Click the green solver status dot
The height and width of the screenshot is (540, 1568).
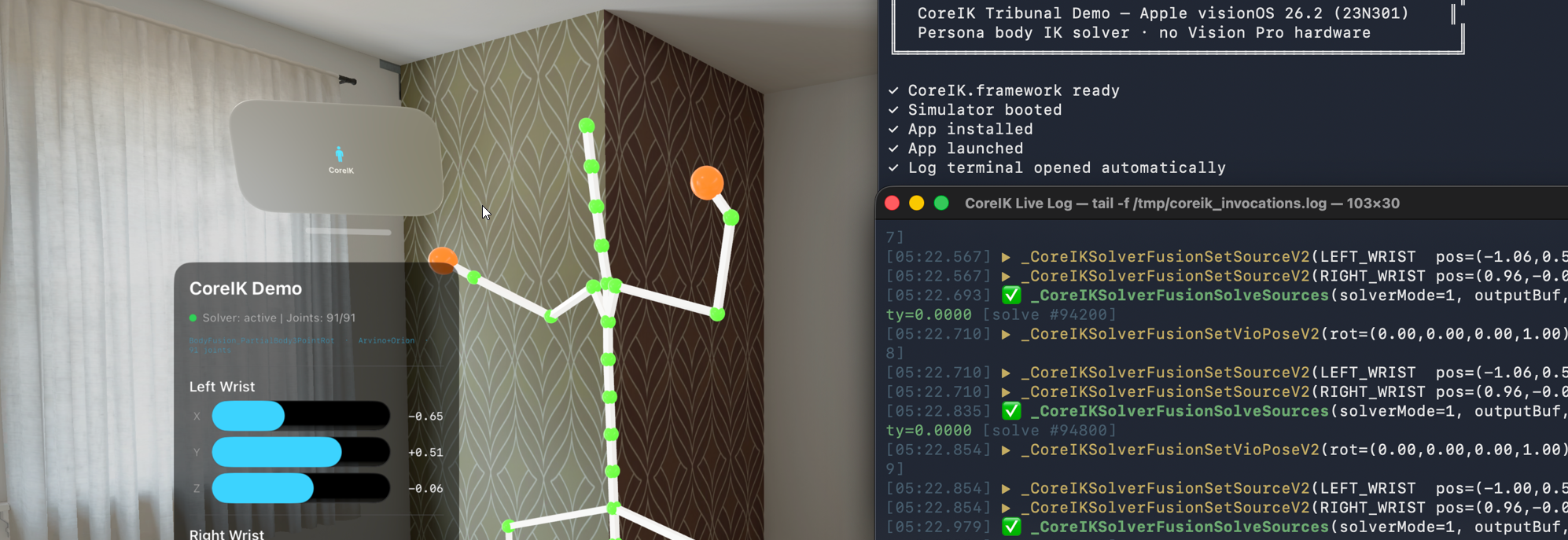click(x=193, y=318)
